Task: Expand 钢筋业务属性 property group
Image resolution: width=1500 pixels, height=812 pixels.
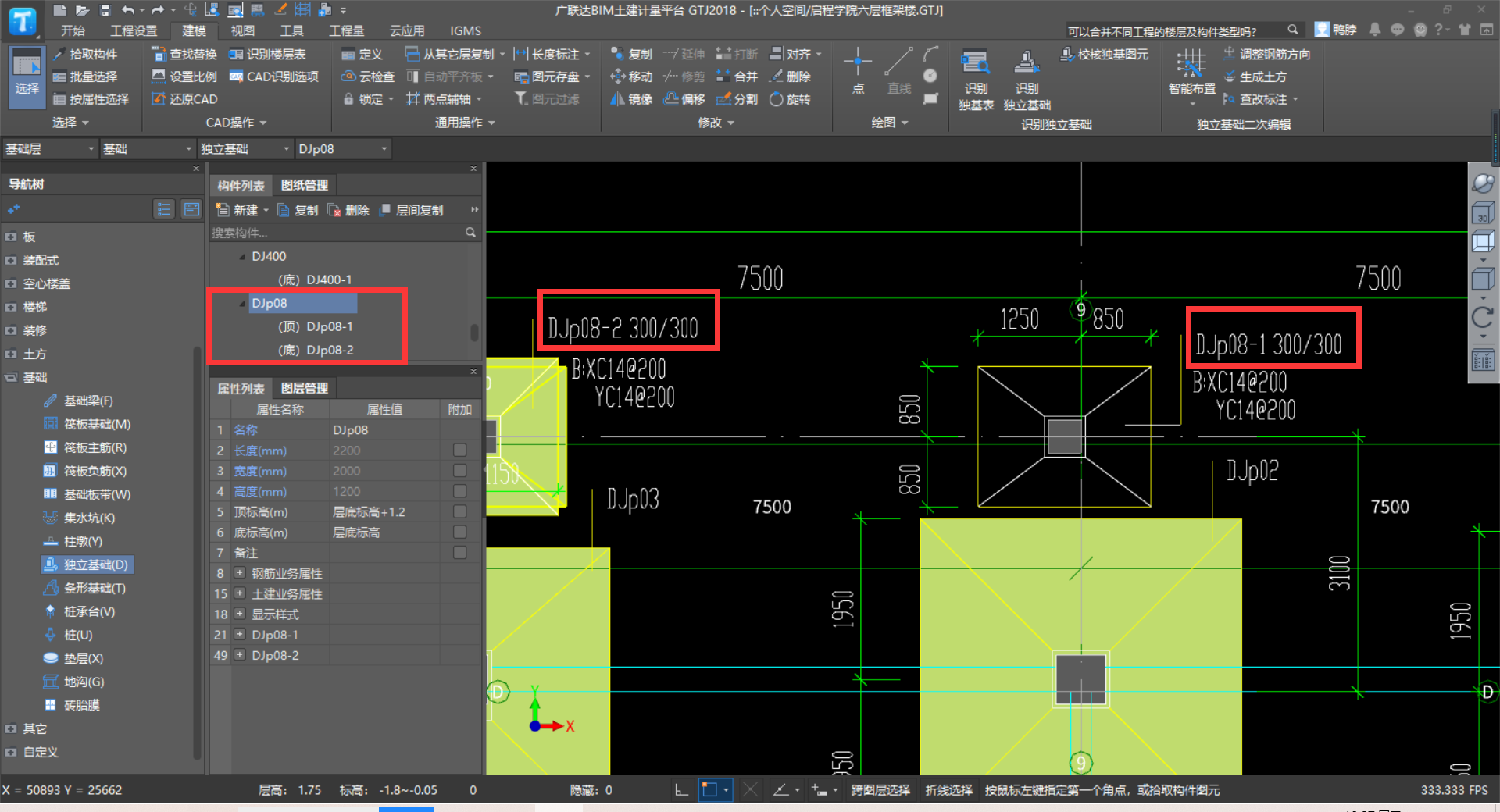Action: (240, 572)
